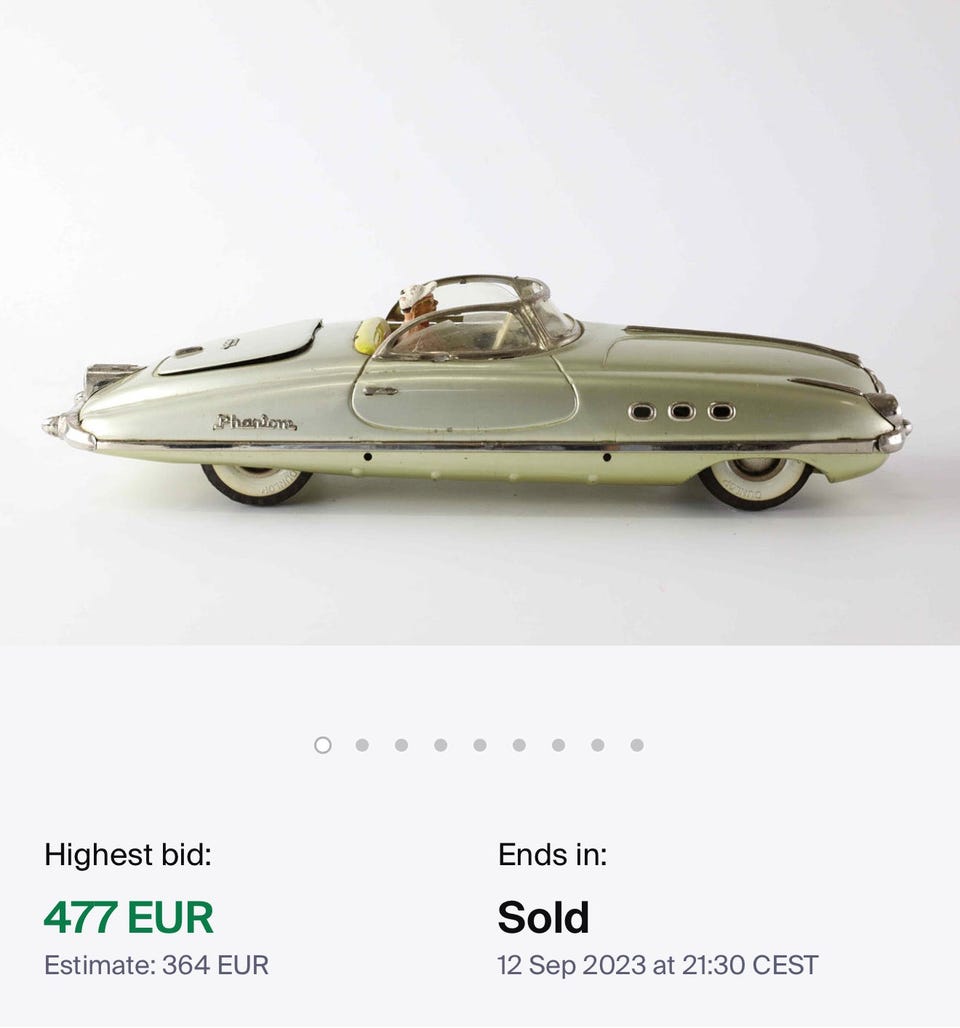Tap the three chrome portholes on the car
Viewport: 960px width, 1028px height.
tap(681, 412)
